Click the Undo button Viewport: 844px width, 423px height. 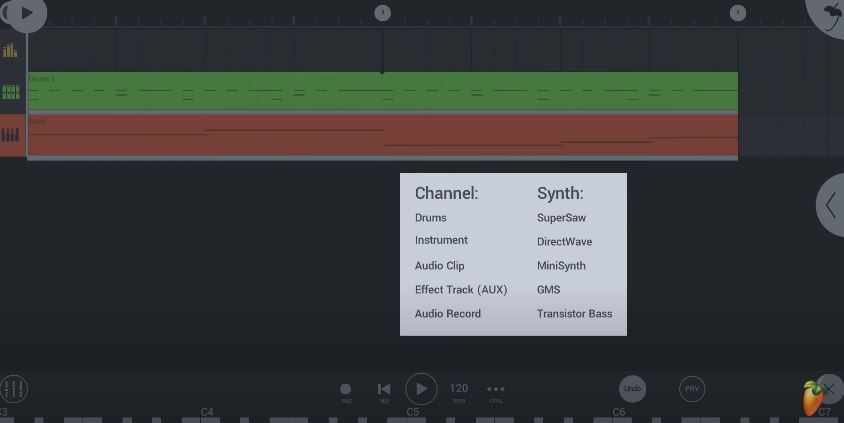pyautogui.click(x=632, y=389)
